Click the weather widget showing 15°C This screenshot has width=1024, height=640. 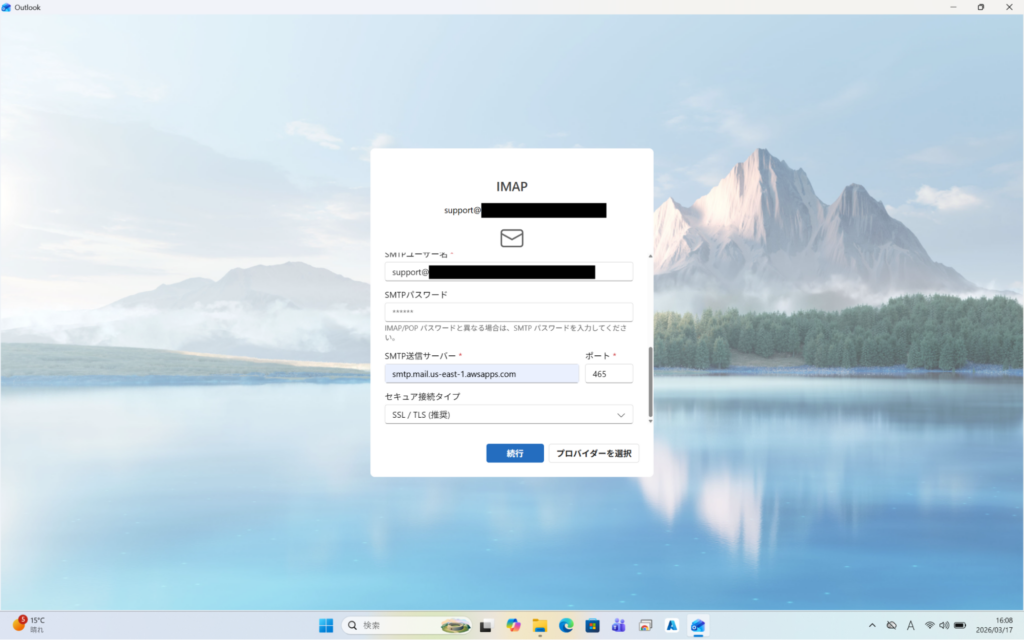click(30, 625)
